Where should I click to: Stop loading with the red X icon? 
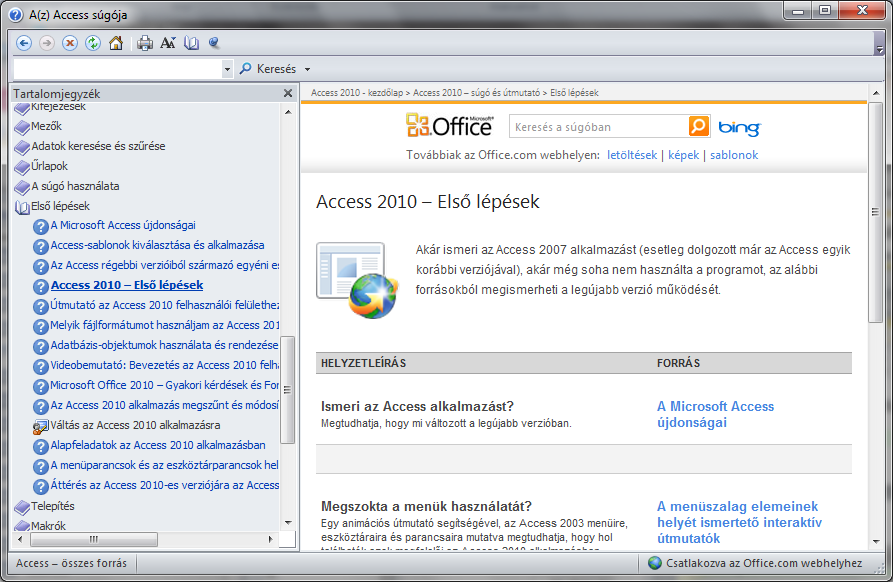70,43
